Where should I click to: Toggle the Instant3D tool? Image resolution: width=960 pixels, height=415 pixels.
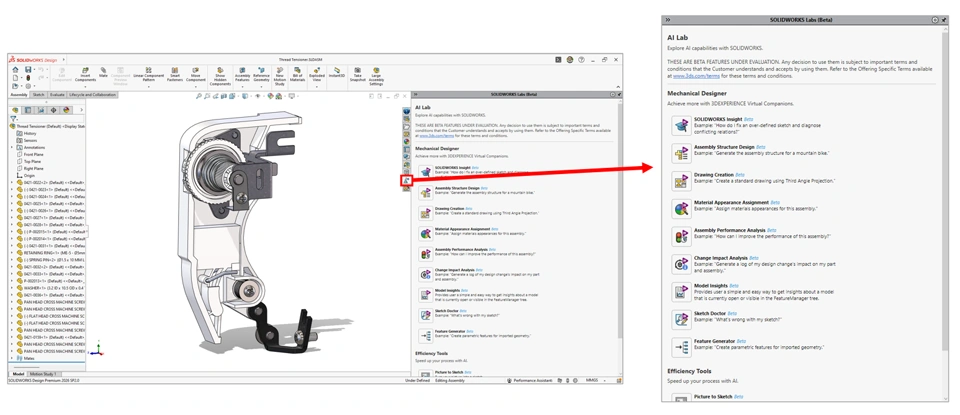[337, 72]
